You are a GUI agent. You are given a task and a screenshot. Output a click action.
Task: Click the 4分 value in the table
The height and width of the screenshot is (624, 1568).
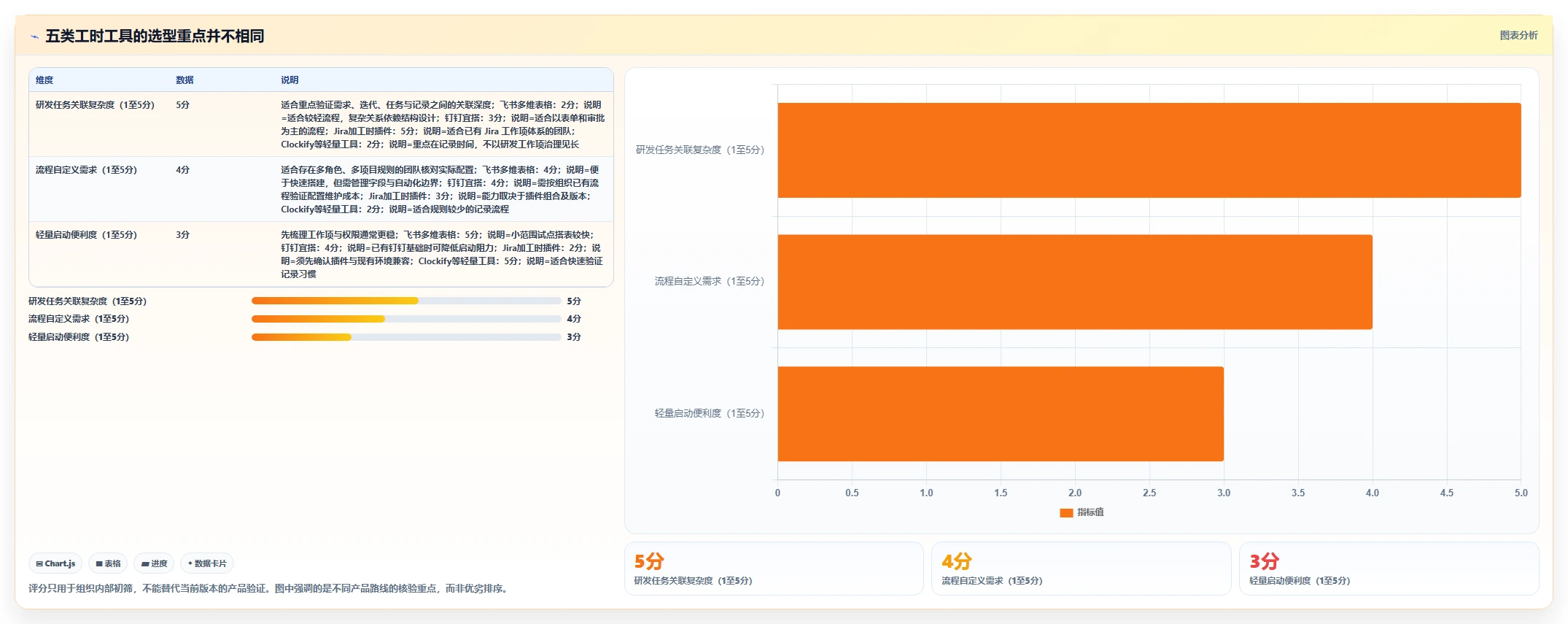(182, 170)
